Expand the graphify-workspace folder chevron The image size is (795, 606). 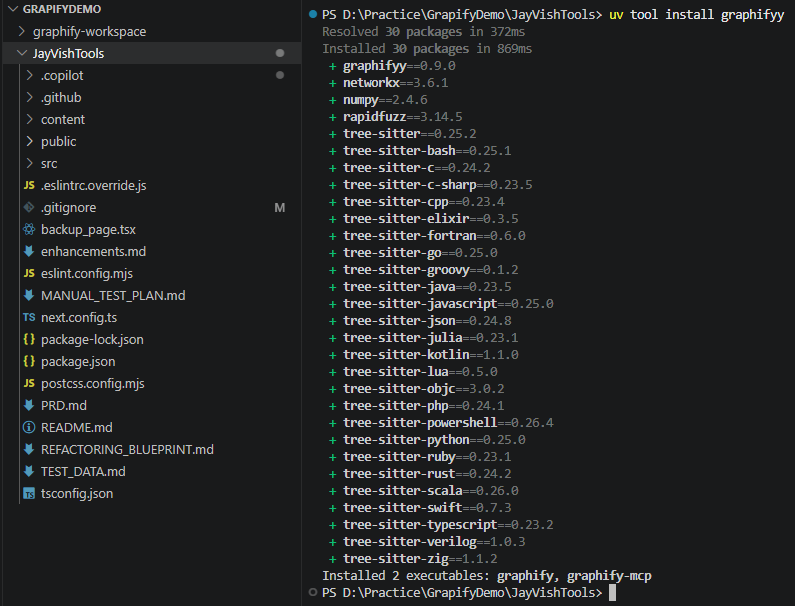click(22, 31)
